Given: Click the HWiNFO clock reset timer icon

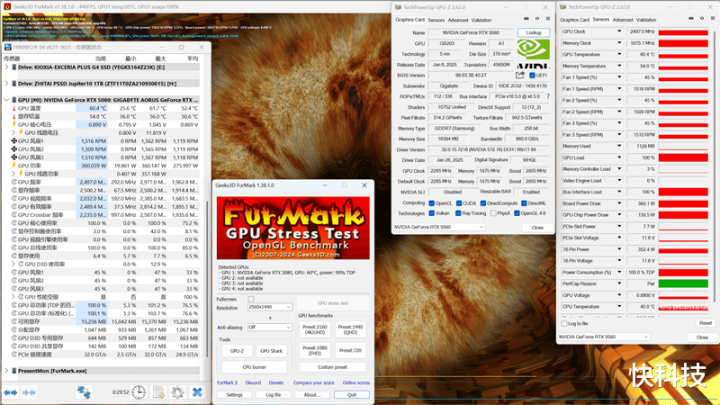Looking at the screenshot, I should [x=139, y=392].
